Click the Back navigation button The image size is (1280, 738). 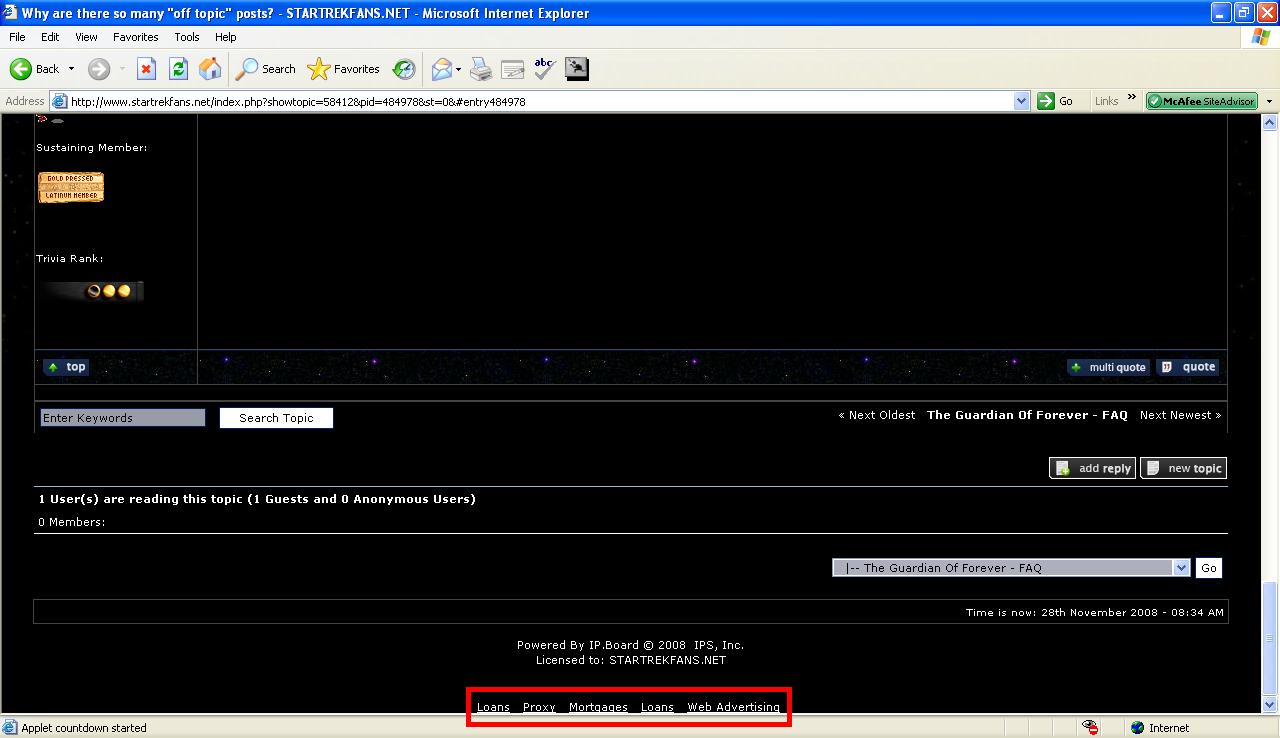point(35,69)
